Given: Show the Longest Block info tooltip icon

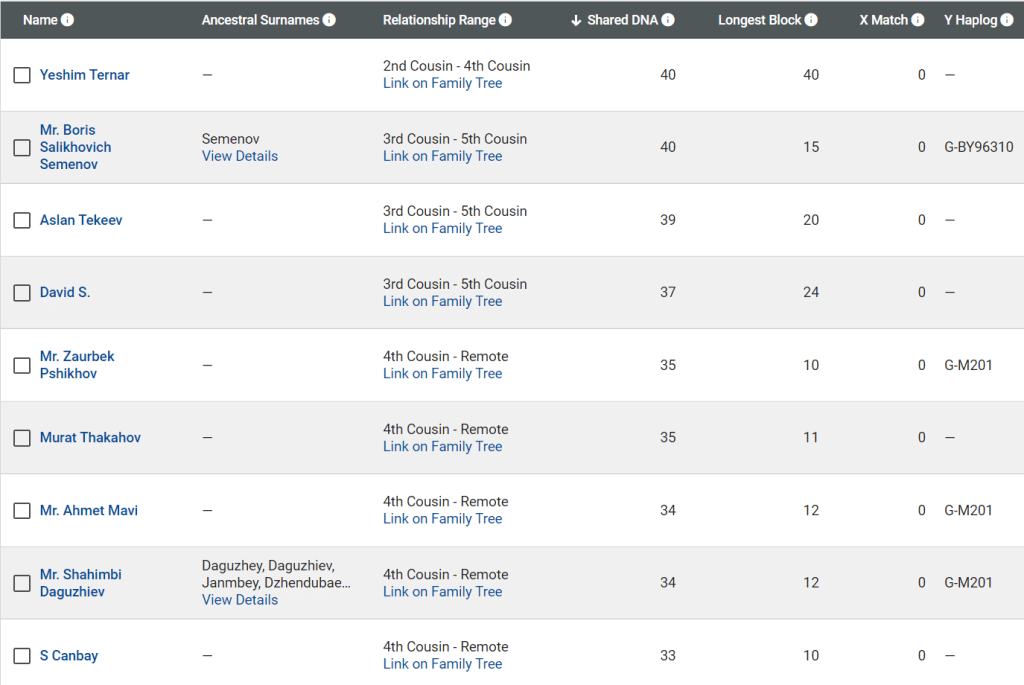Looking at the screenshot, I should click(811, 20).
